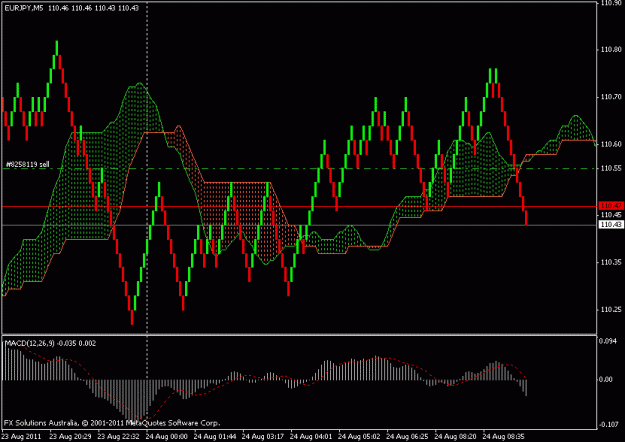Click the 110.55 price axis label

[x=611, y=168]
